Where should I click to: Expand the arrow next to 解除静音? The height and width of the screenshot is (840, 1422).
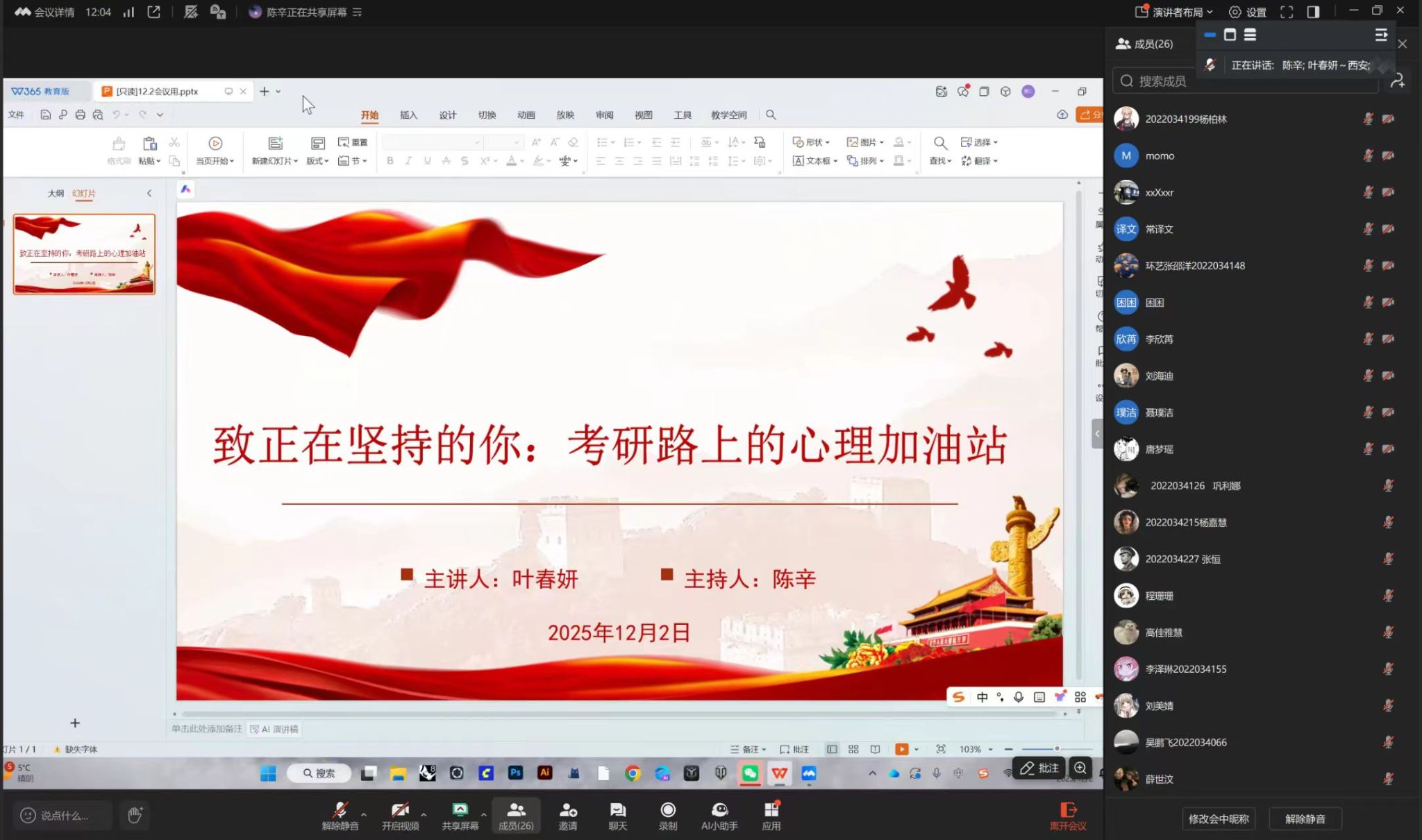[x=364, y=815]
